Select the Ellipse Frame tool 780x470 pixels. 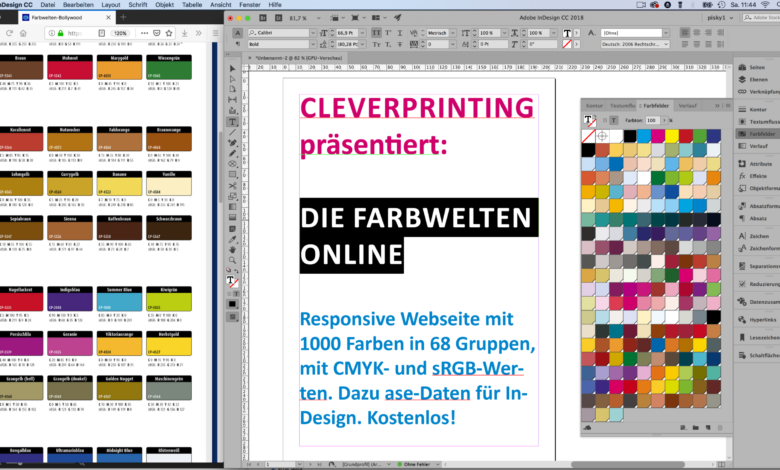[x=232, y=164]
